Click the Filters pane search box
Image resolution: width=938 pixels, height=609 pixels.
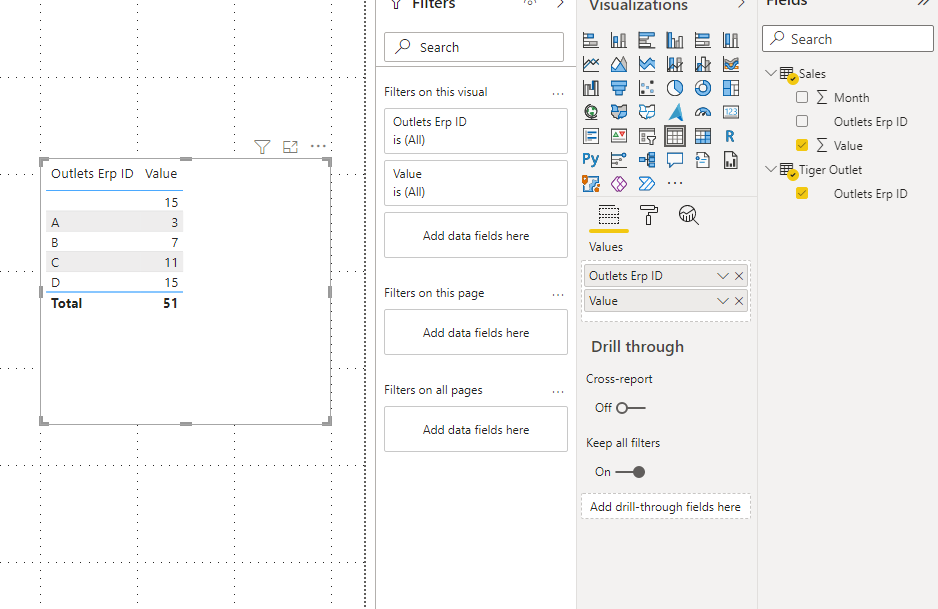coord(474,47)
